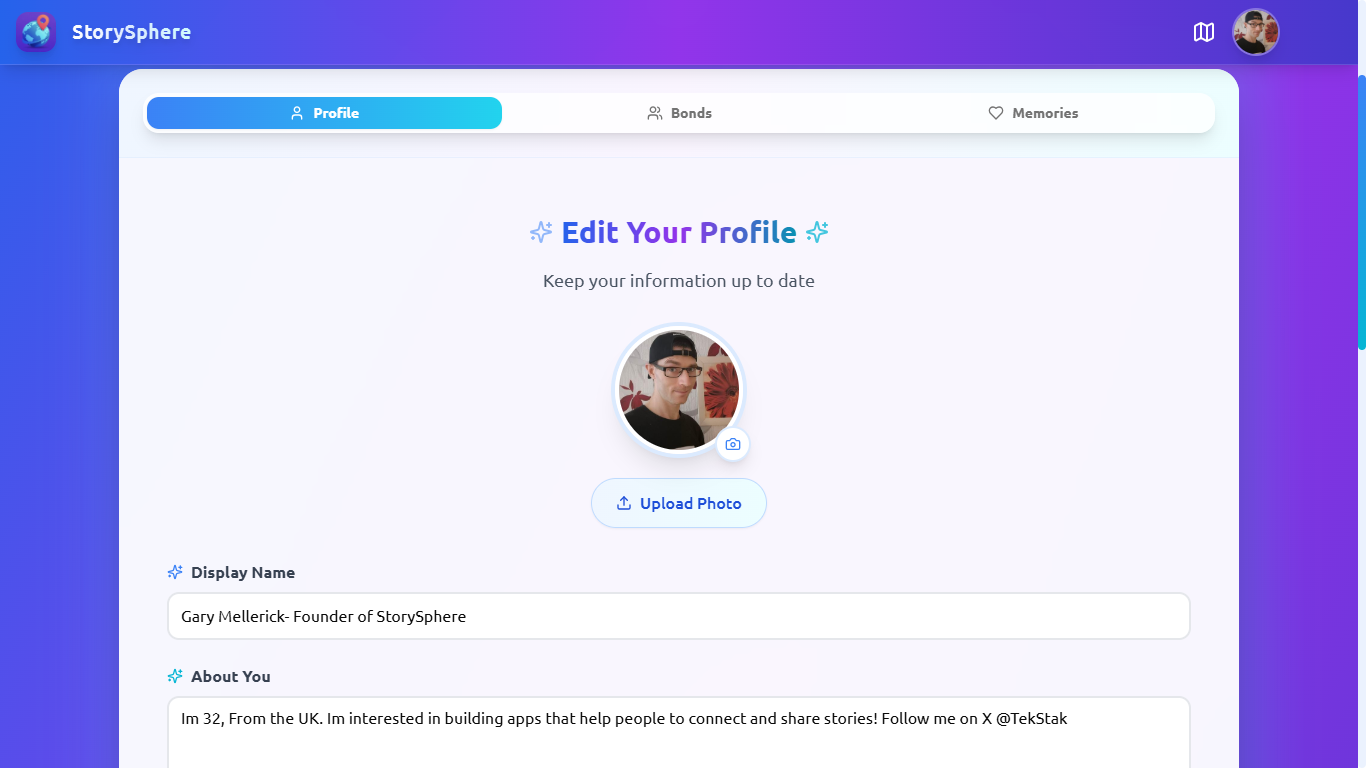Focus the Display Name input field

[x=679, y=616]
